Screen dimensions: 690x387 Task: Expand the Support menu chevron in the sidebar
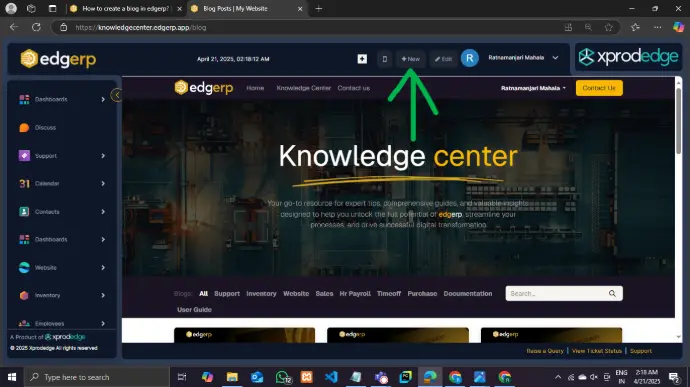tap(103, 156)
